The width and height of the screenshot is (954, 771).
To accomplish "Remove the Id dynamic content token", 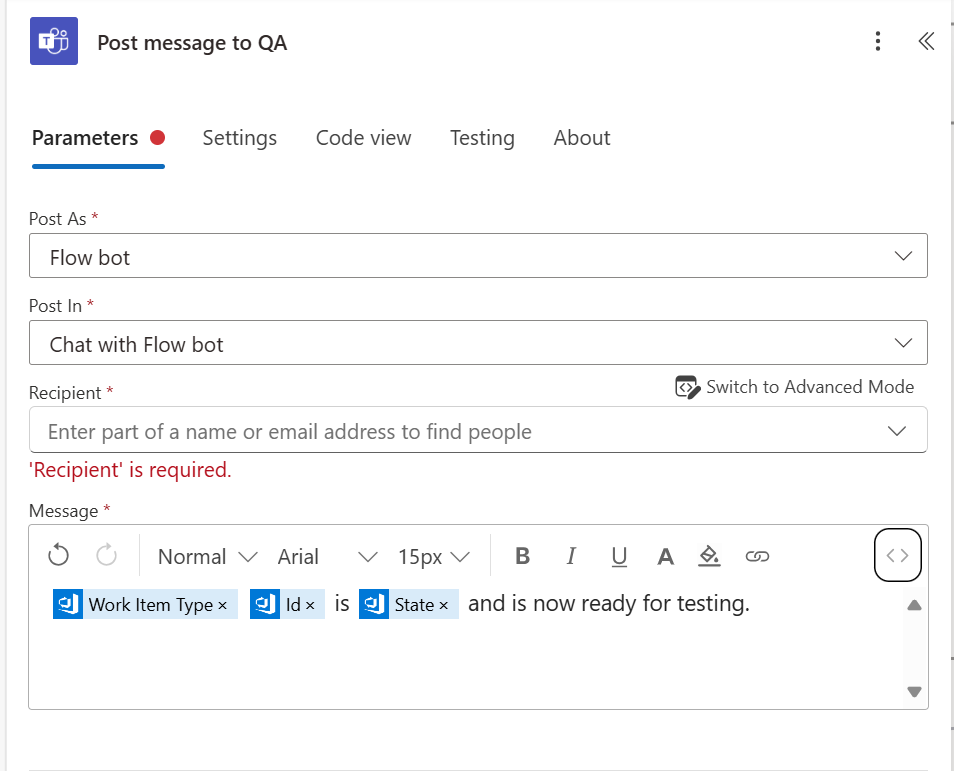I will (x=310, y=605).
